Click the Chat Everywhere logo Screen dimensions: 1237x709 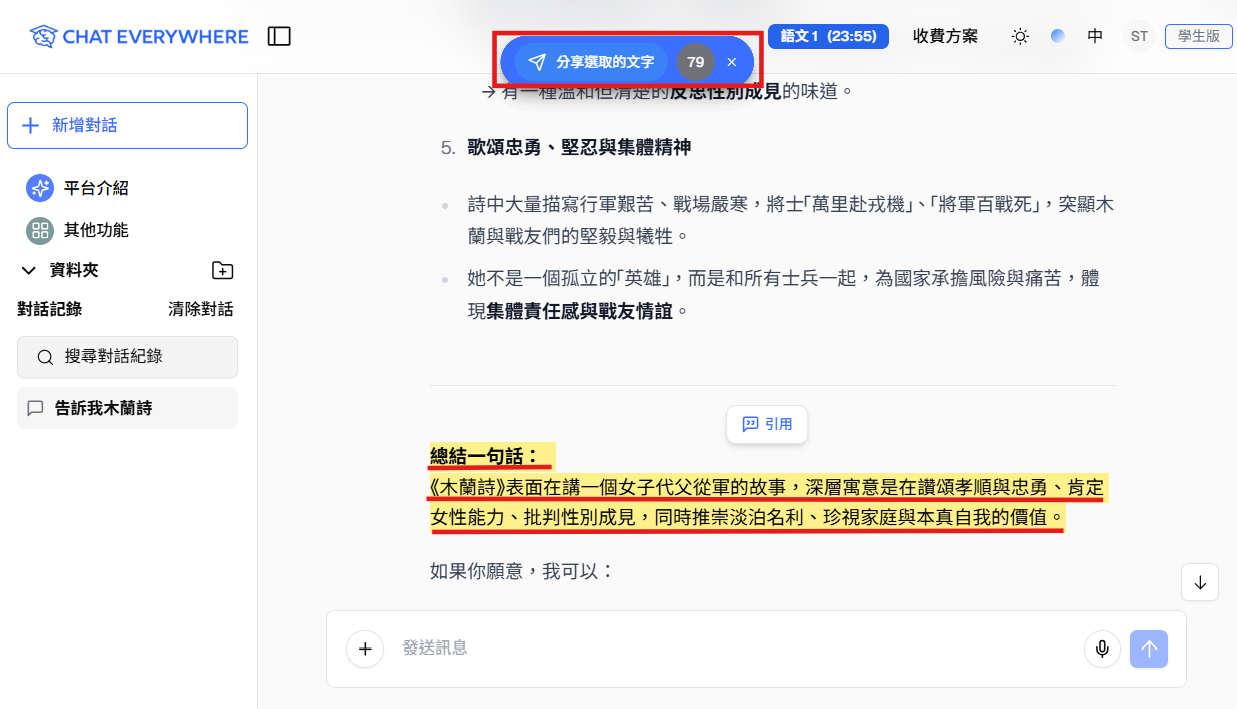click(x=138, y=37)
